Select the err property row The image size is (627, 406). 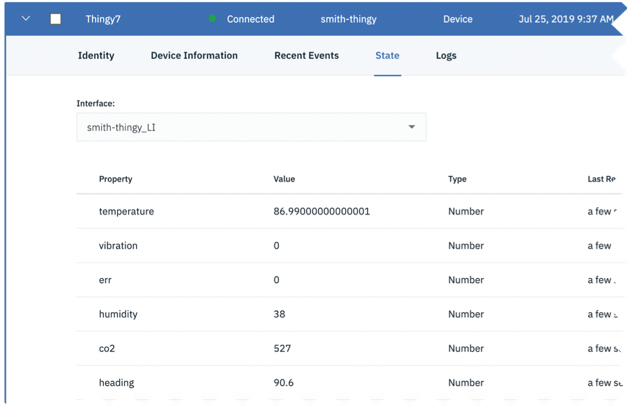tap(349, 280)
